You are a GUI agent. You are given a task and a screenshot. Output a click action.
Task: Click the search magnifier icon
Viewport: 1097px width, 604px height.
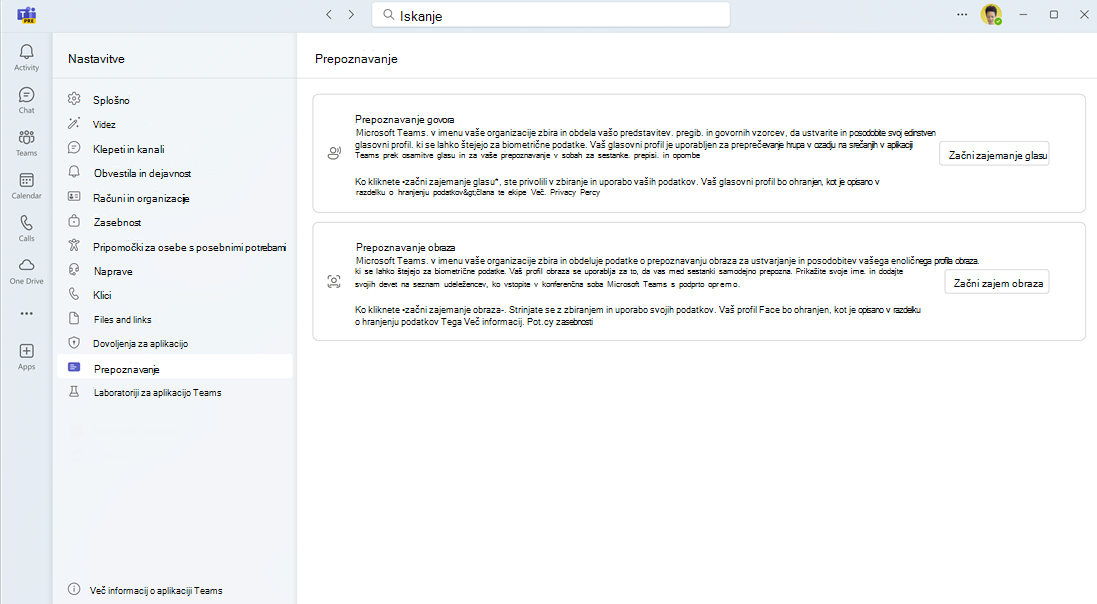coord(389,15)
